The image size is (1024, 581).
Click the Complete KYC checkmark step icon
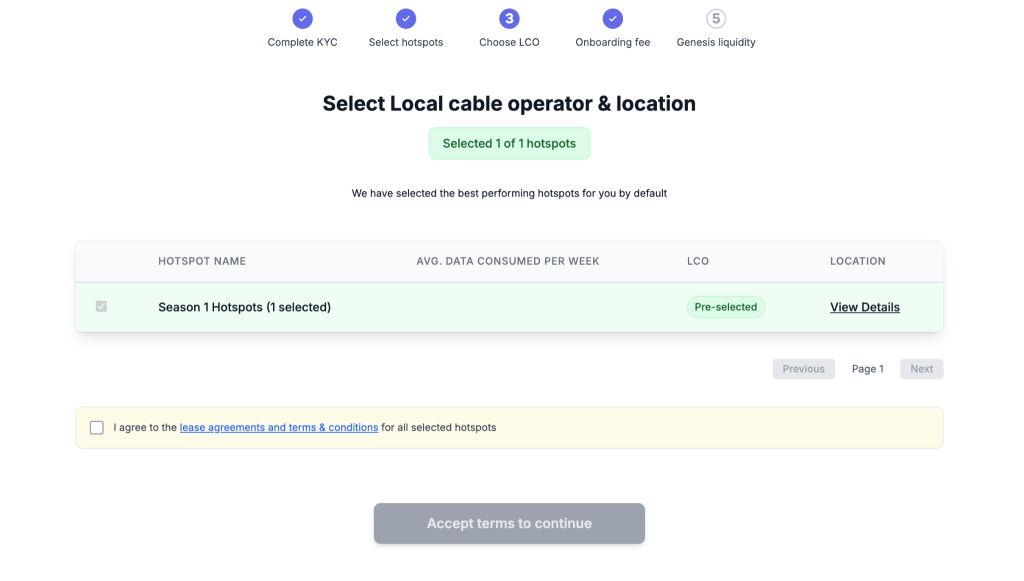tap(302, 18)
